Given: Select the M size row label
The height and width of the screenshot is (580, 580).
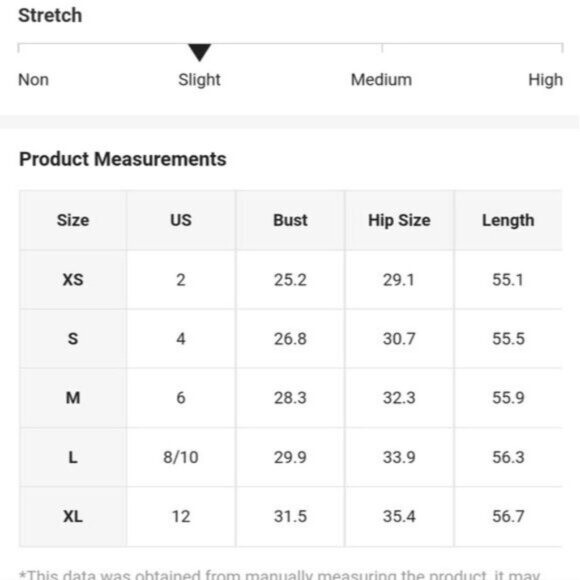Looking at the screenshot, I should tap(73, 398).
